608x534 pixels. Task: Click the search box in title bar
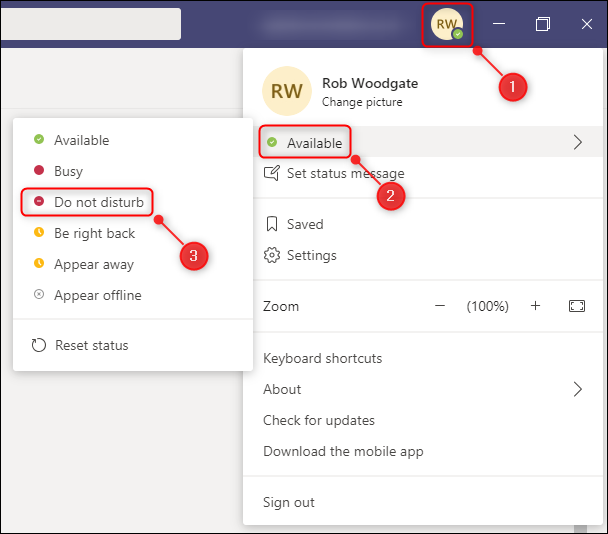[90, 24]
